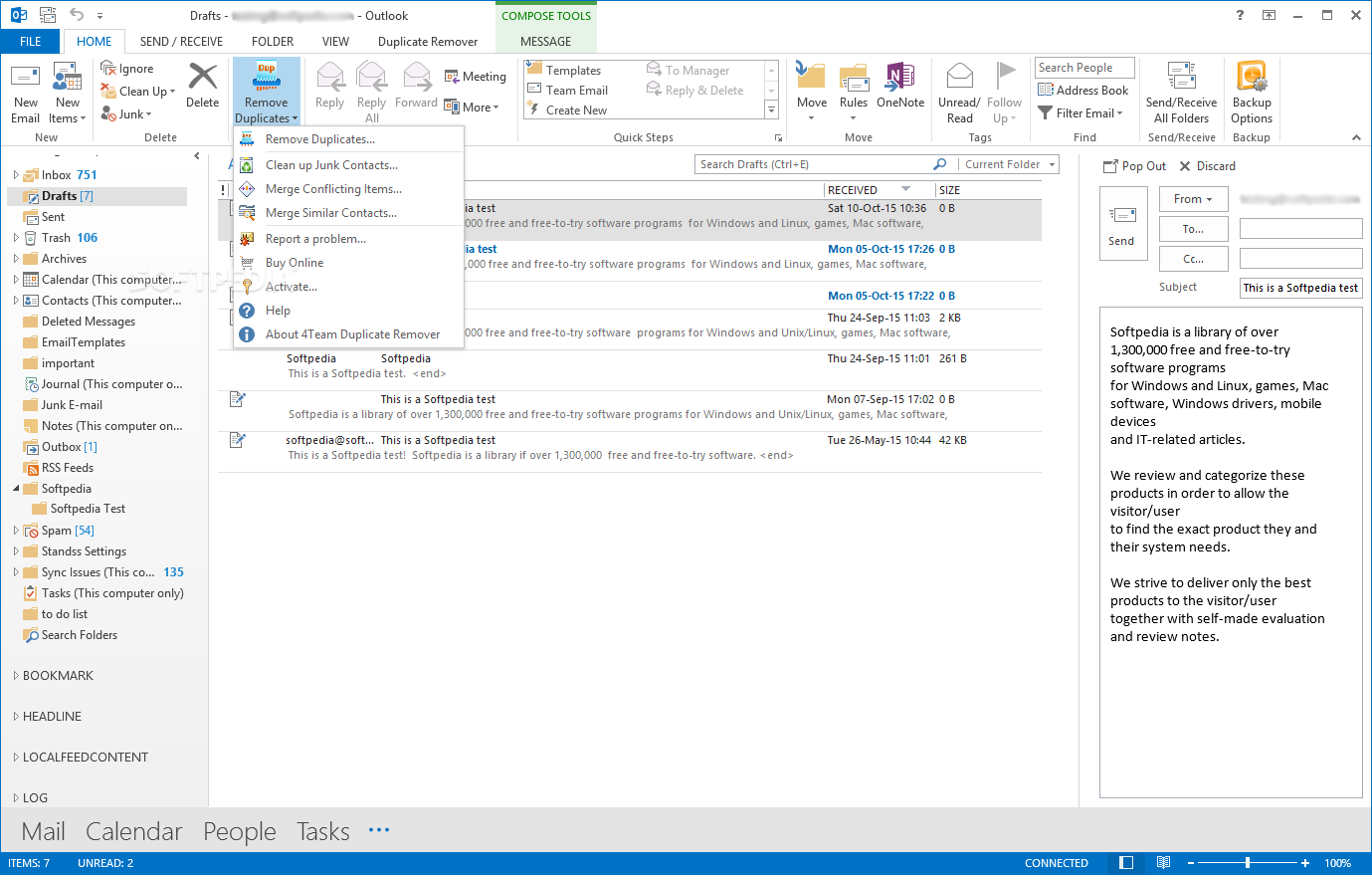The width and height of the screenshot is (1372, 875).
Task: Open the Clean Up dropdown
Action: [x=138, y=91]
